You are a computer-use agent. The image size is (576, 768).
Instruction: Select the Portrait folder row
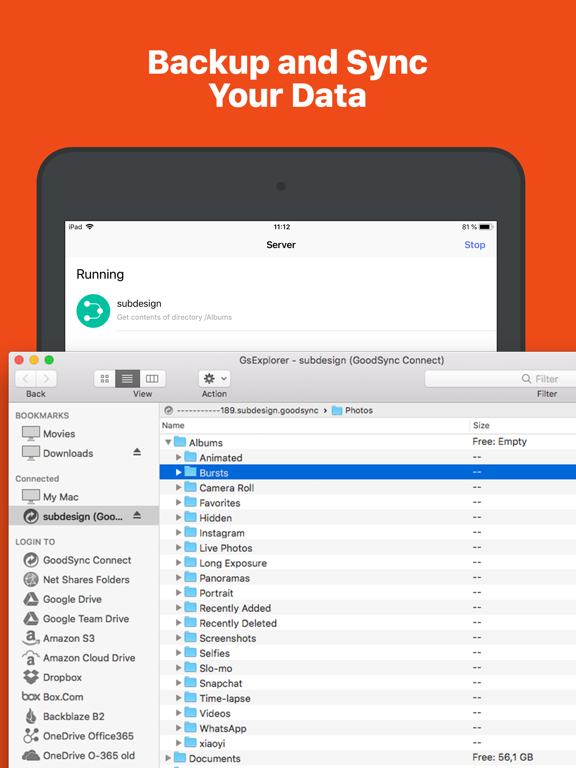(368, 593)
